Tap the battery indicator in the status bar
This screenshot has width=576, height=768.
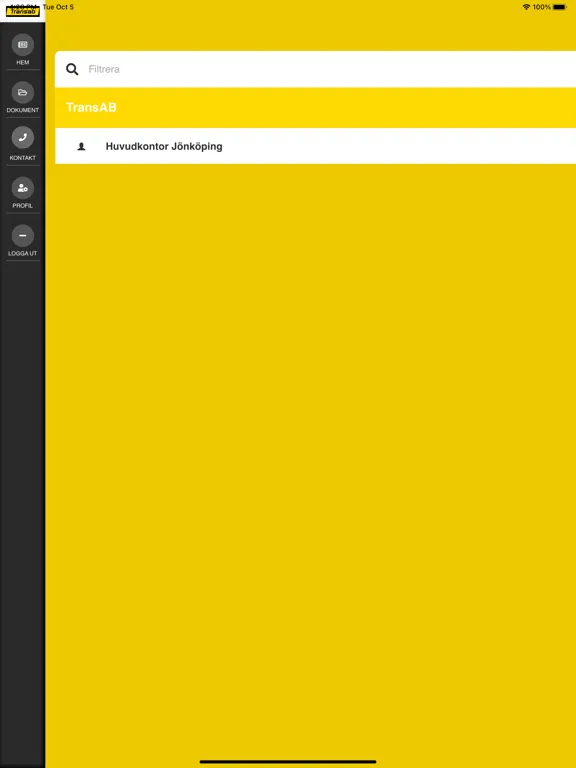click(560, 7)
